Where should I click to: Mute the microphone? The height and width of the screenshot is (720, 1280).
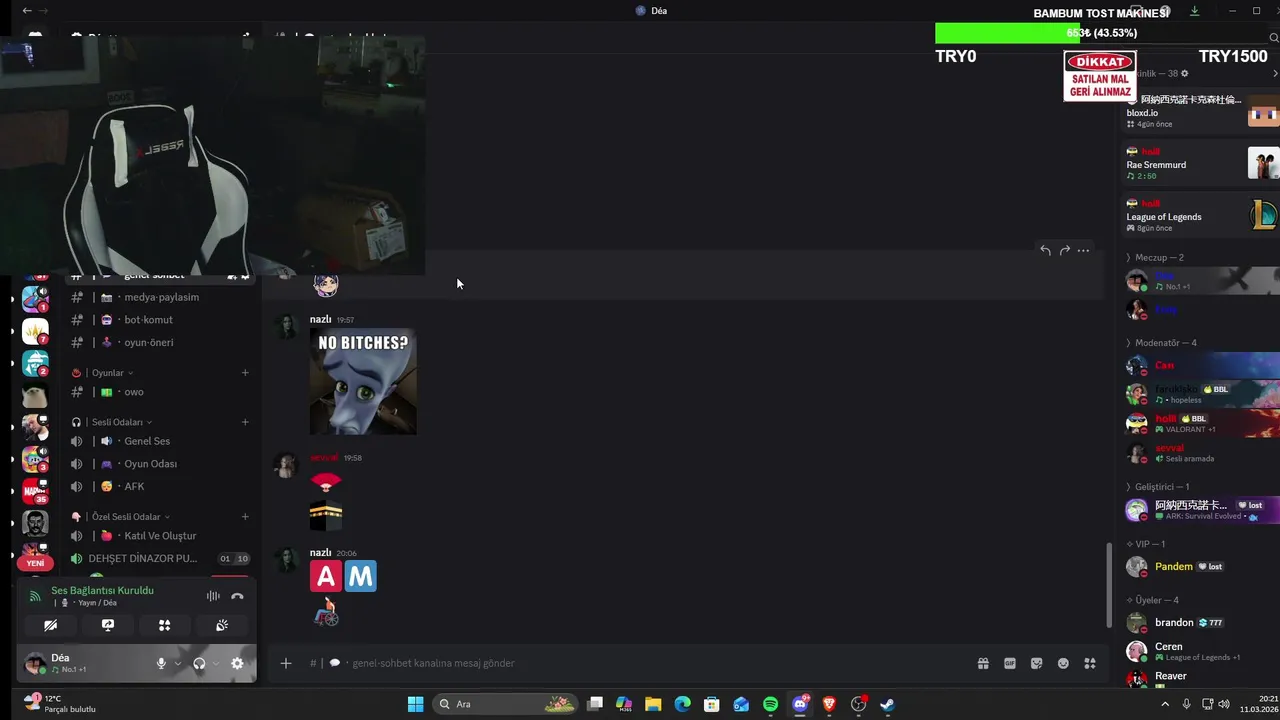(161, 663)
